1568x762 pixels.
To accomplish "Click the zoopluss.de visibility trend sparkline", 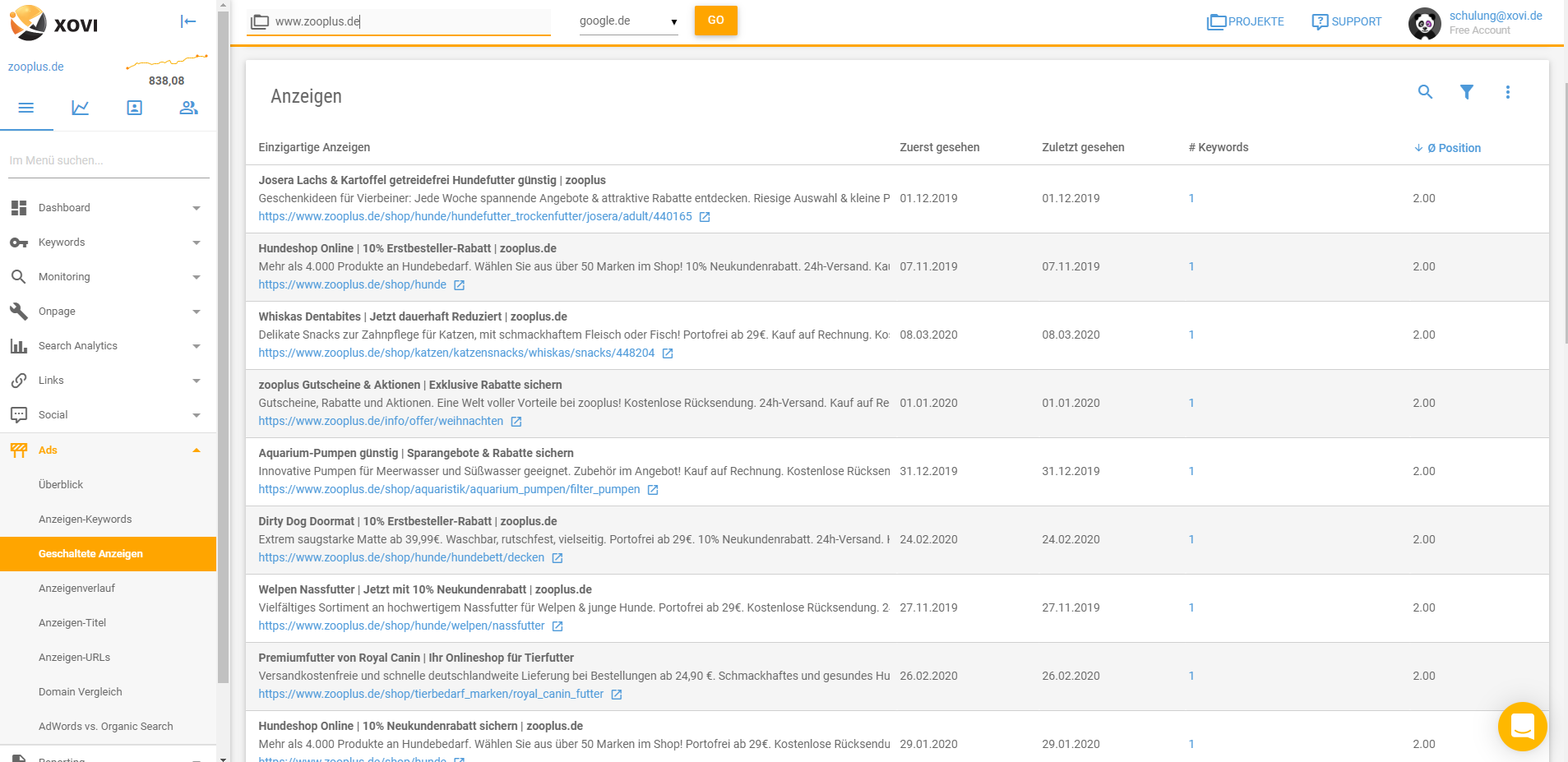I will click(167, 61).
